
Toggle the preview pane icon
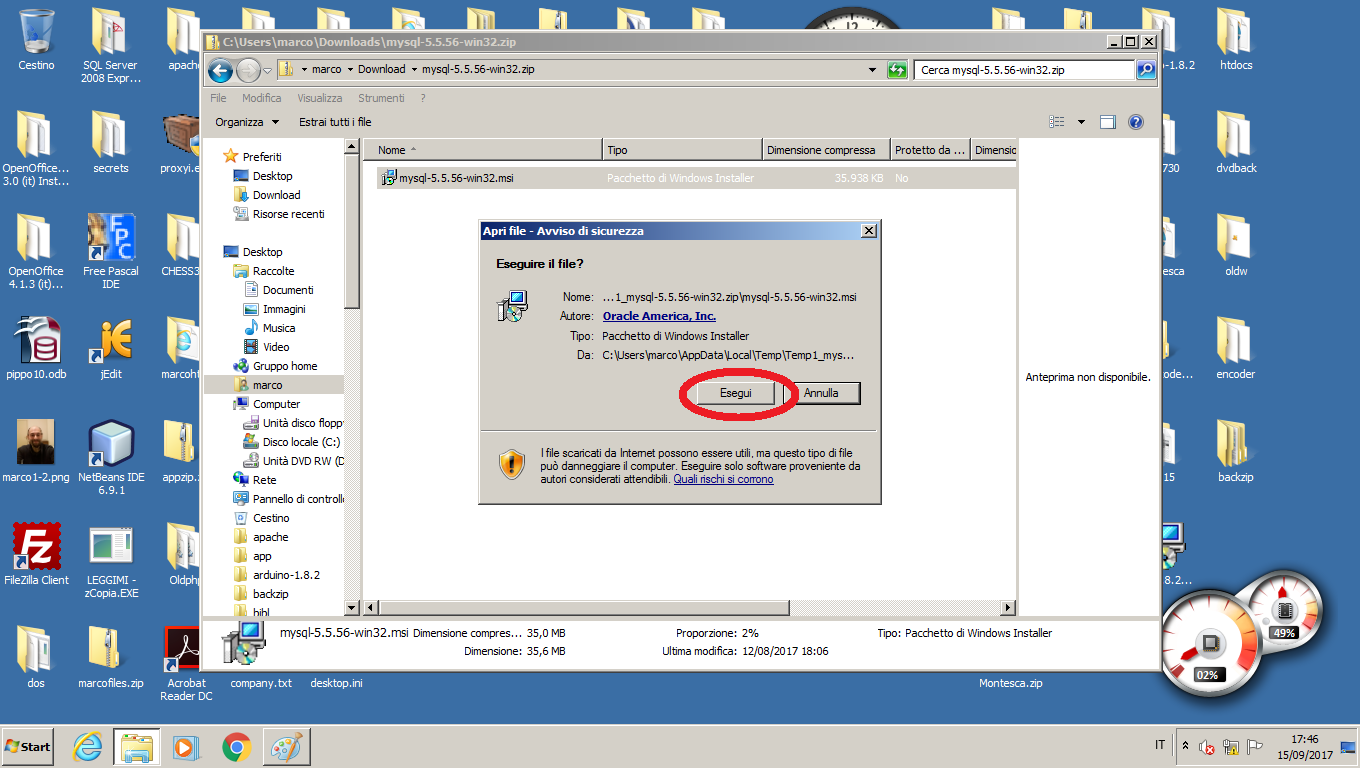point(1108,122)
